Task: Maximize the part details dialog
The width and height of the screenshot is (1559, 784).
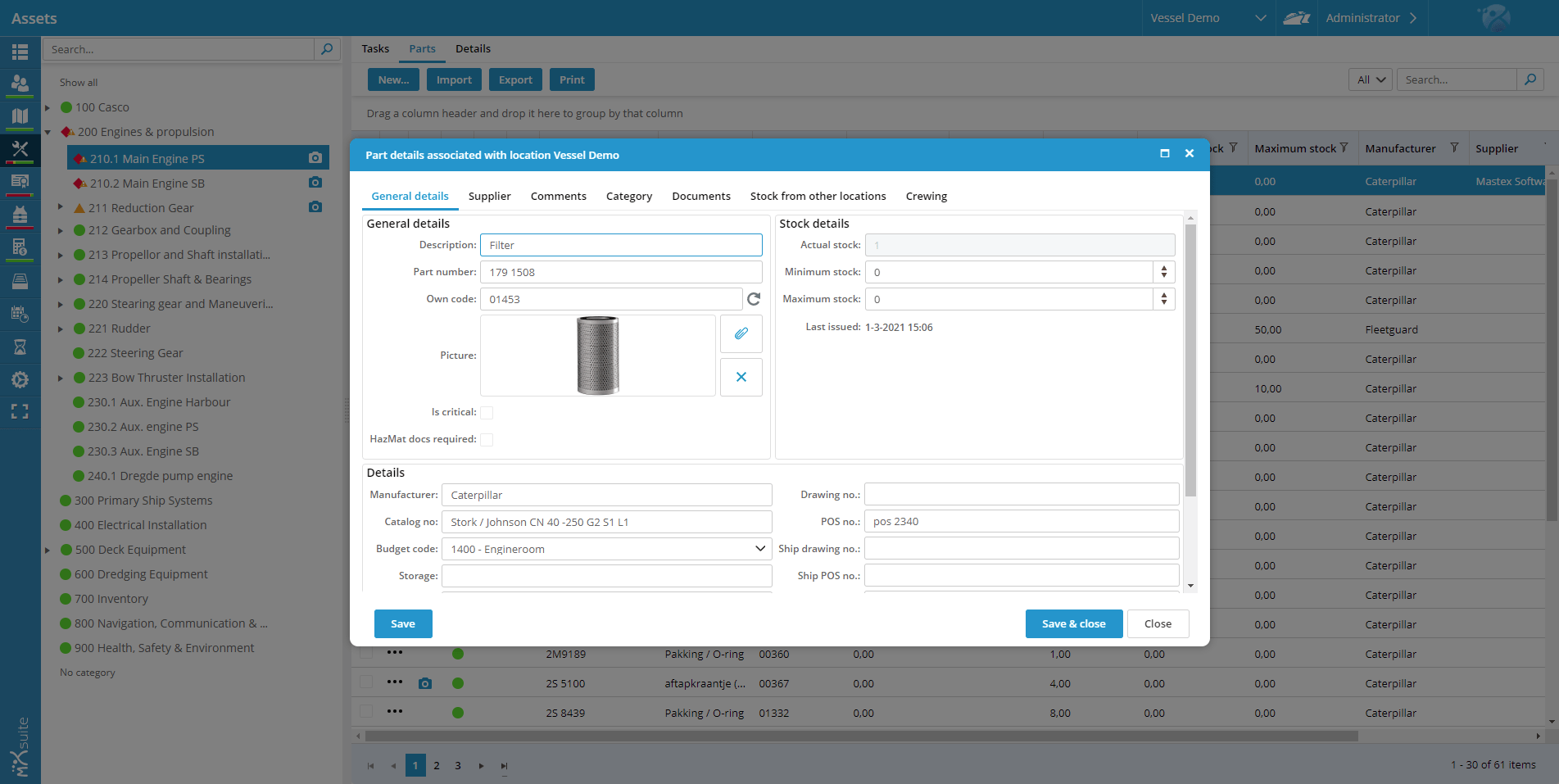Action: coord(1164,154)
